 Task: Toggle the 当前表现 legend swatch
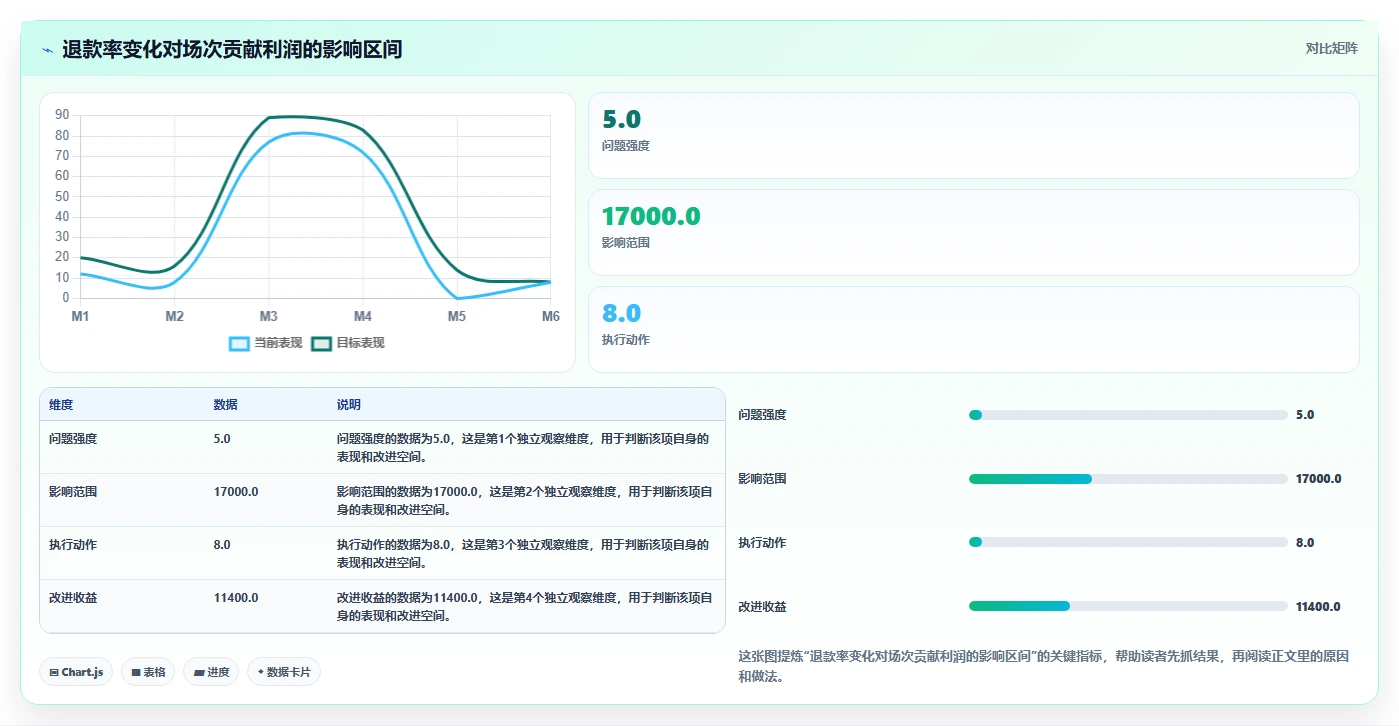click(x=239, y=343)
